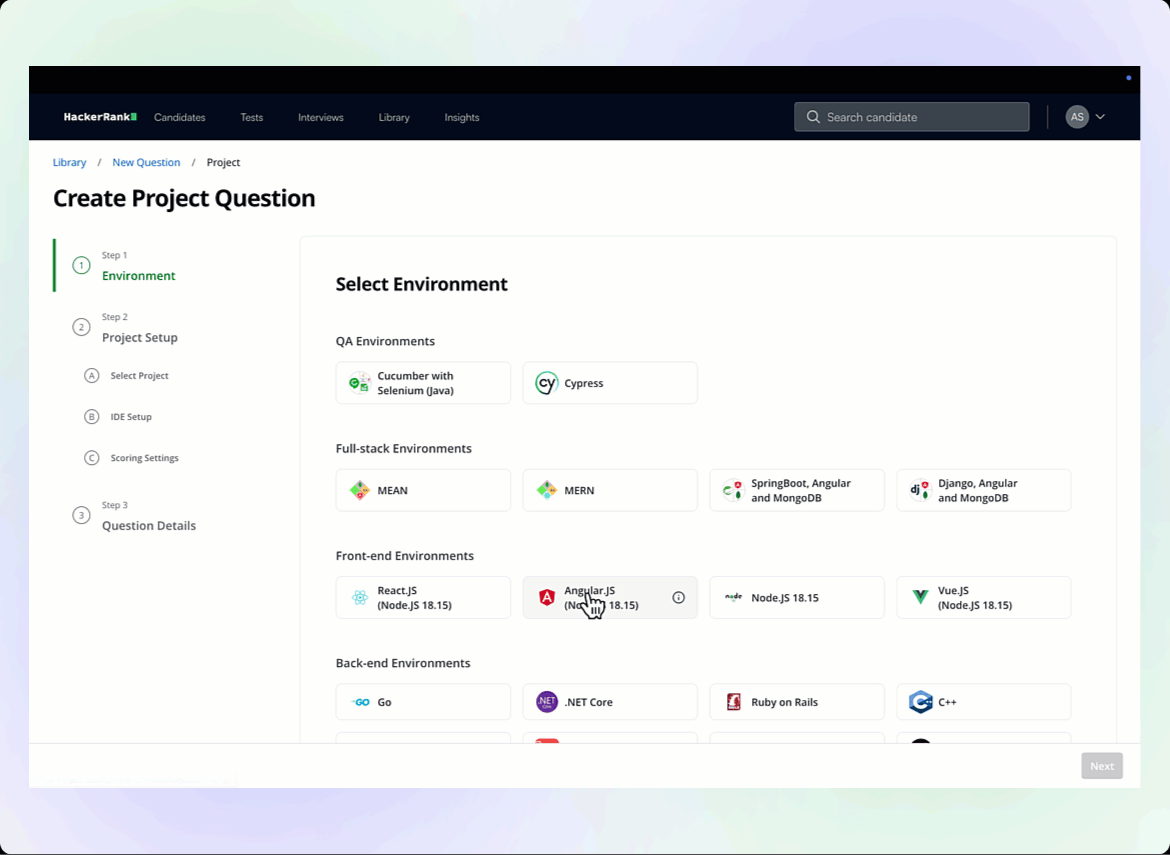Select the Cypress environment card
This screenshot has width=1170, height=855.
coord(610,383)
